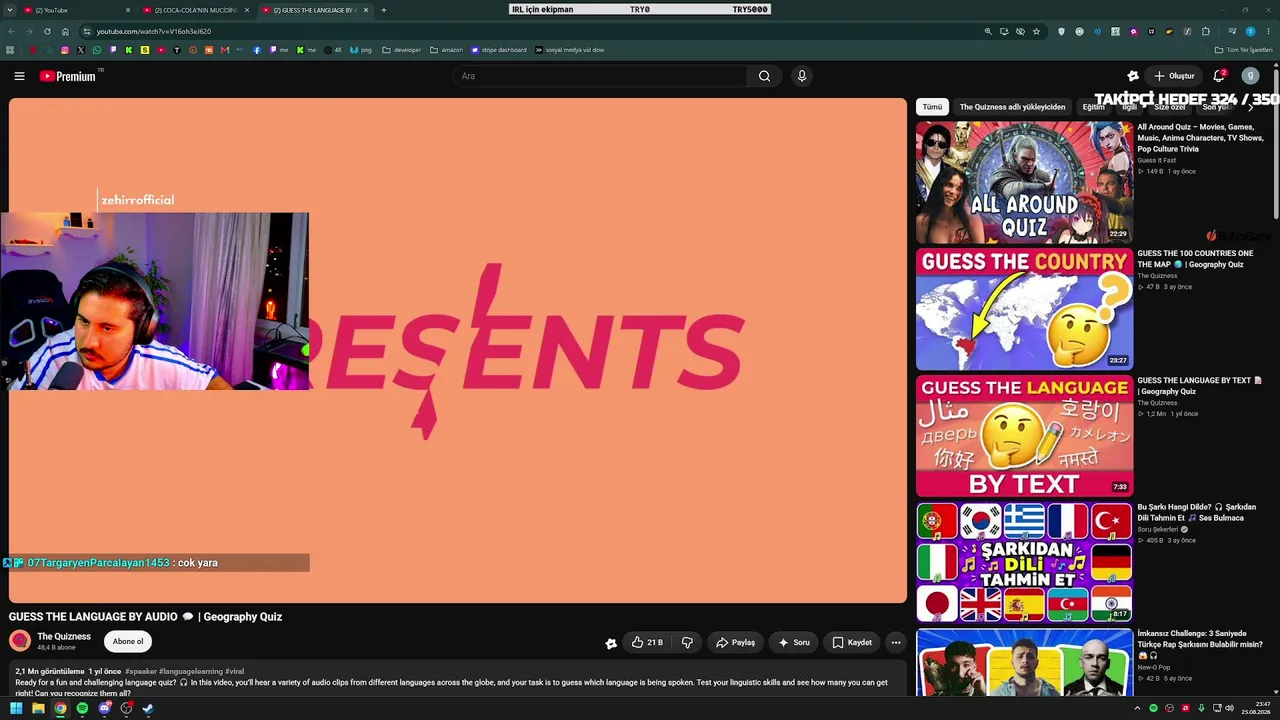Screen dimensions: 1280x720
Task: Open Chrome media controls icon
Action: 1232,31
